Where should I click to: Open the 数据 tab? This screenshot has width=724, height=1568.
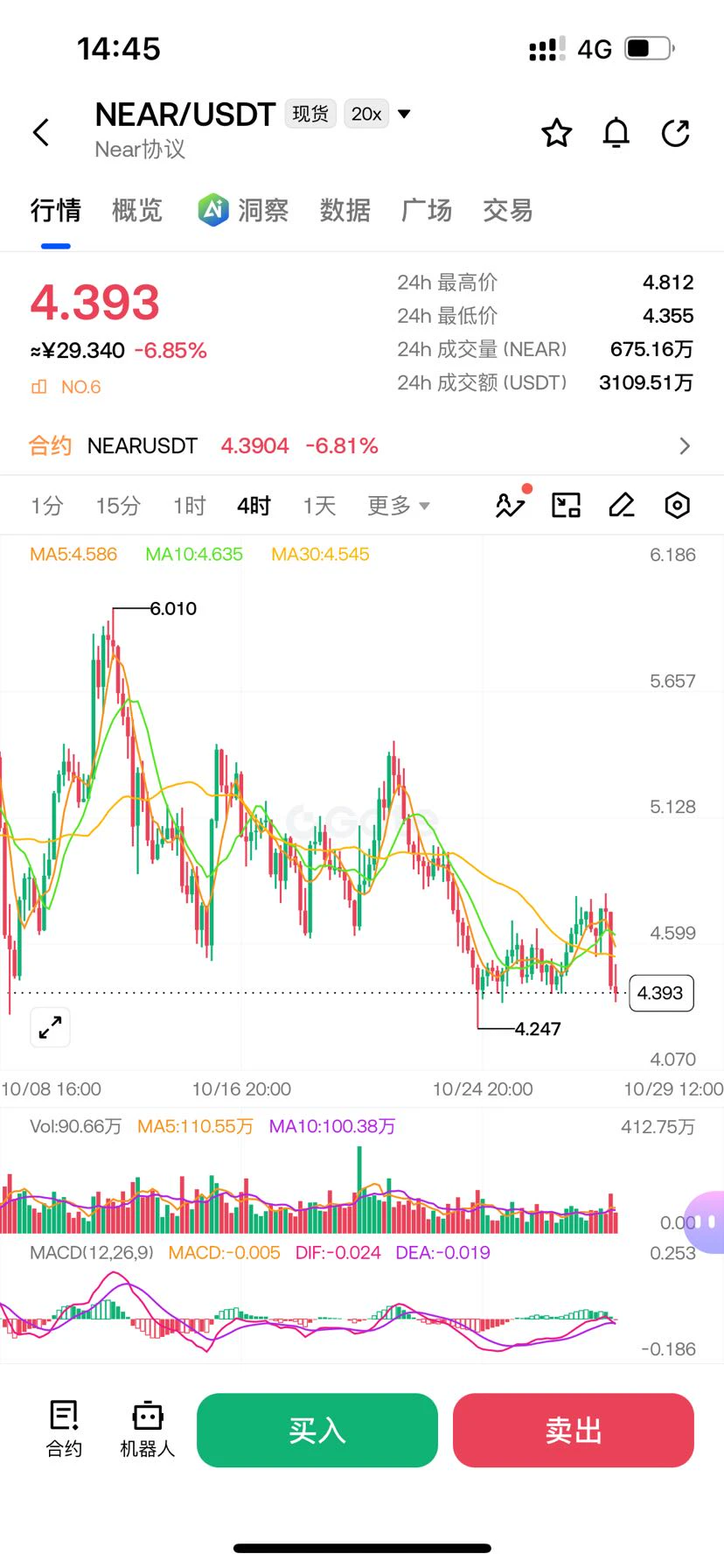[x=345, y=211]
